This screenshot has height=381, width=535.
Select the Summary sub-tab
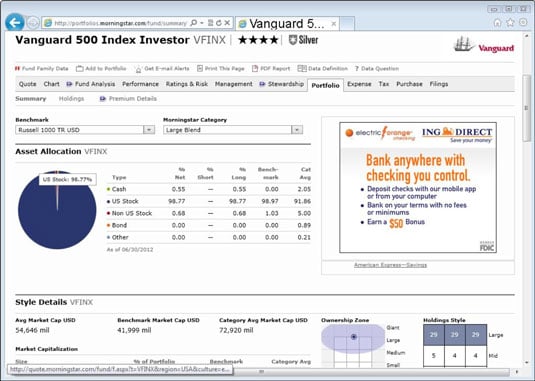[x=31, y=99]
